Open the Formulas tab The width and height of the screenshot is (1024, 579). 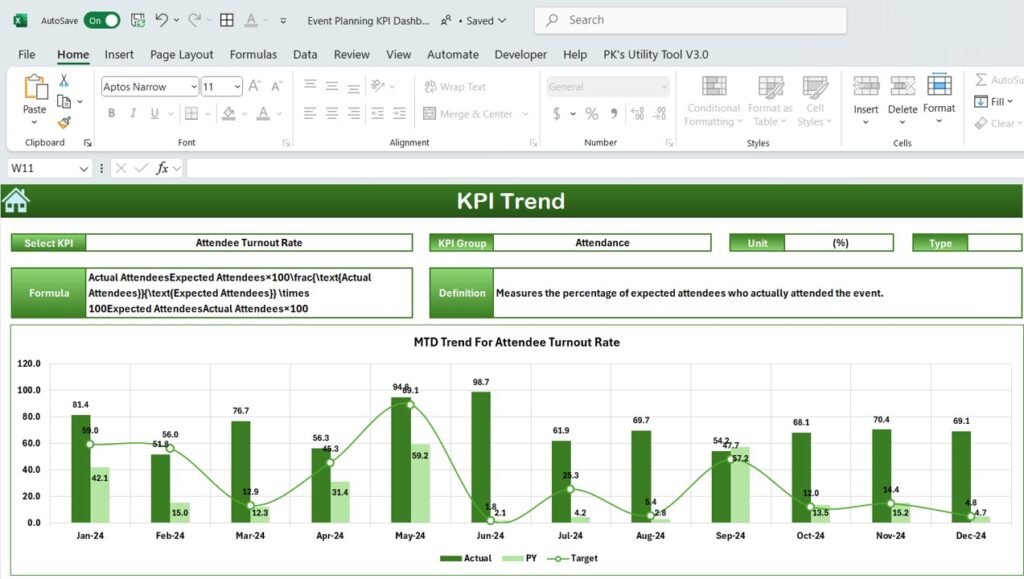[x=253, y=55]
